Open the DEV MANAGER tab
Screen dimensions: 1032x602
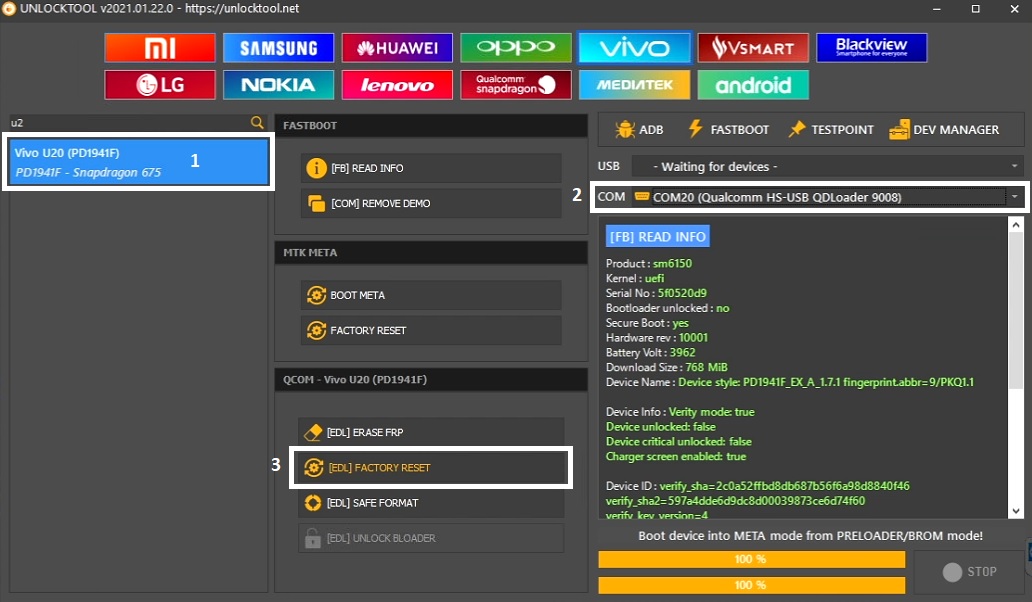pyautogui.click(x=944, y=130)
